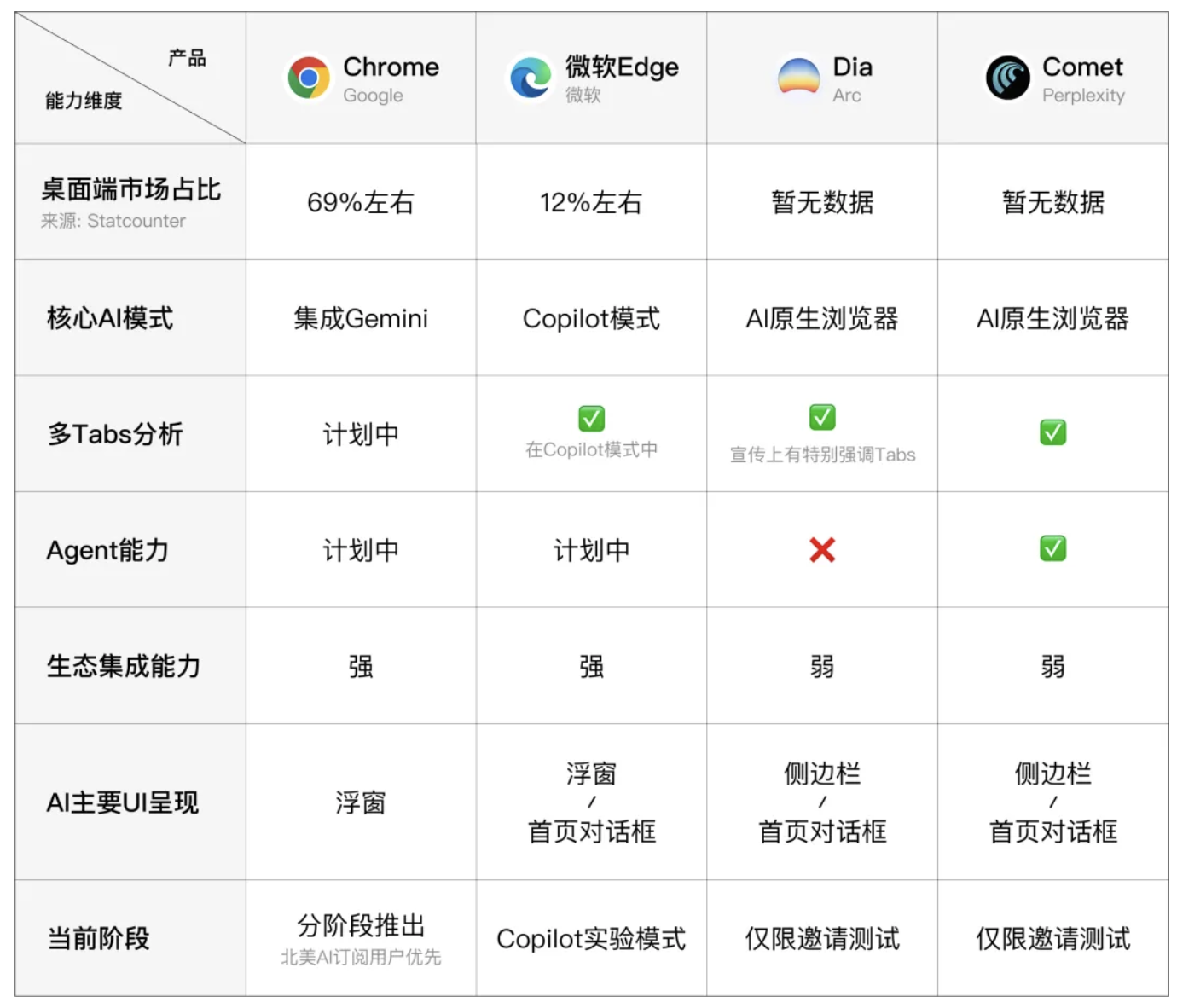Select the 多Tabs分析 row header

[115, 434]
